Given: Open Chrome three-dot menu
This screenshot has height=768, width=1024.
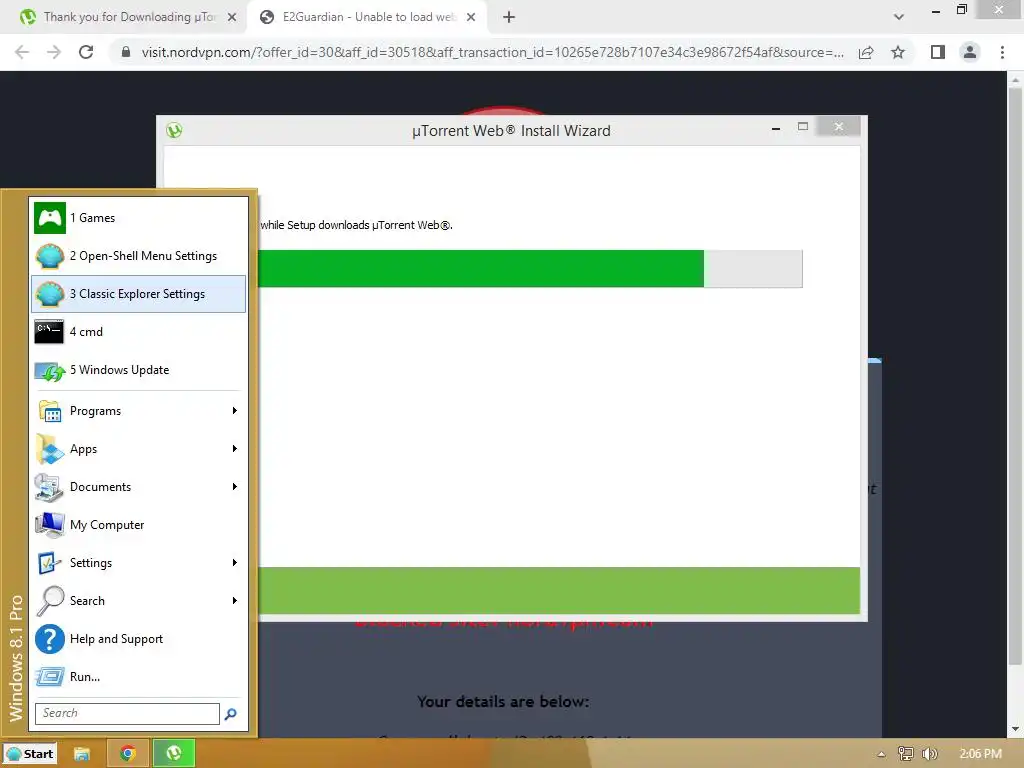Looking at the screenshot, I should point(1002,52).
